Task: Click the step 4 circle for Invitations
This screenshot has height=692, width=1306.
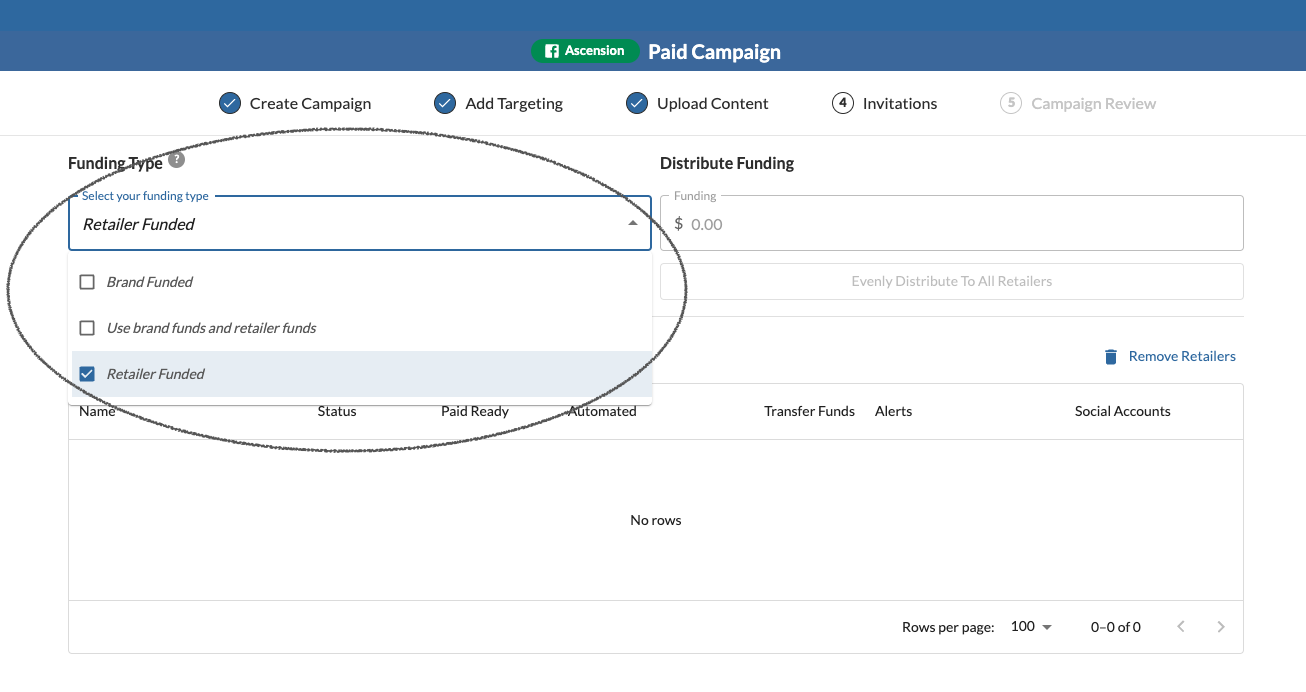Action: click(x=843, y=103)
